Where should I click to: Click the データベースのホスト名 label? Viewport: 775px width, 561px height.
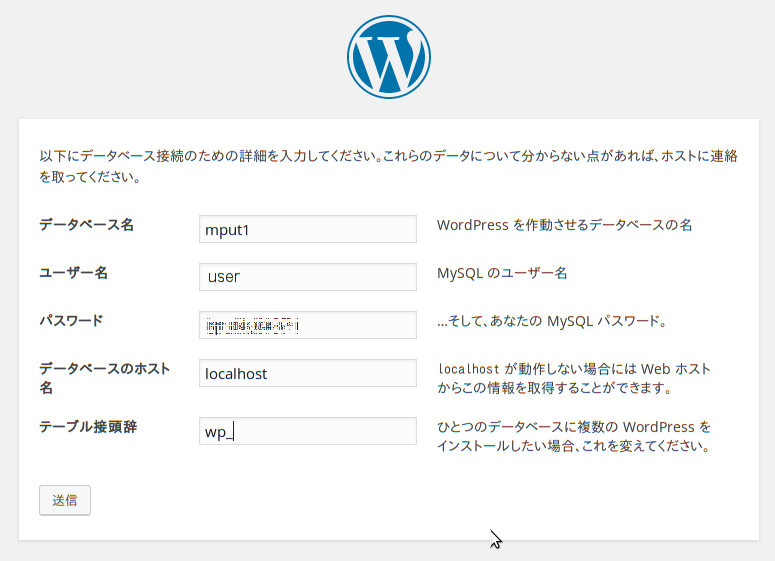pos(105,378)
